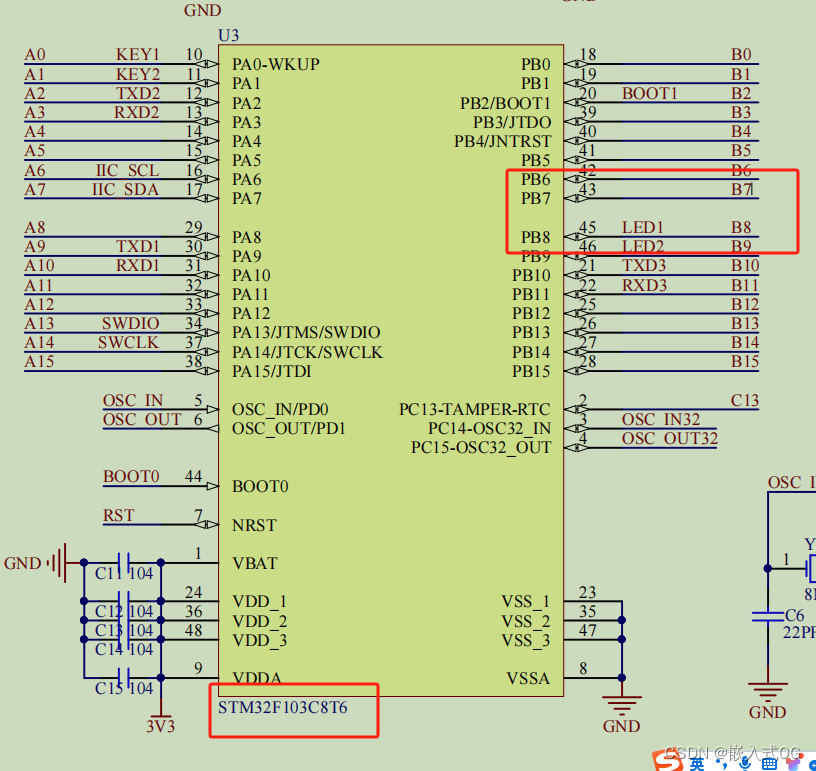Screen dimensions: 816x771
Task: Click the punctuation mode icon in IME bar
Action: click(721, 764)
